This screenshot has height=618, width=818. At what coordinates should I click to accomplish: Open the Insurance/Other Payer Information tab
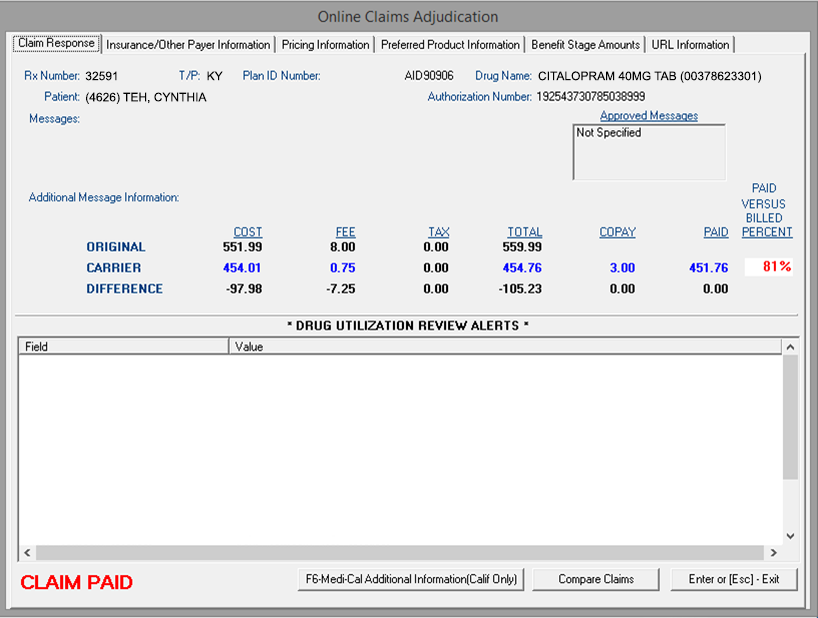tap(188, 45)
